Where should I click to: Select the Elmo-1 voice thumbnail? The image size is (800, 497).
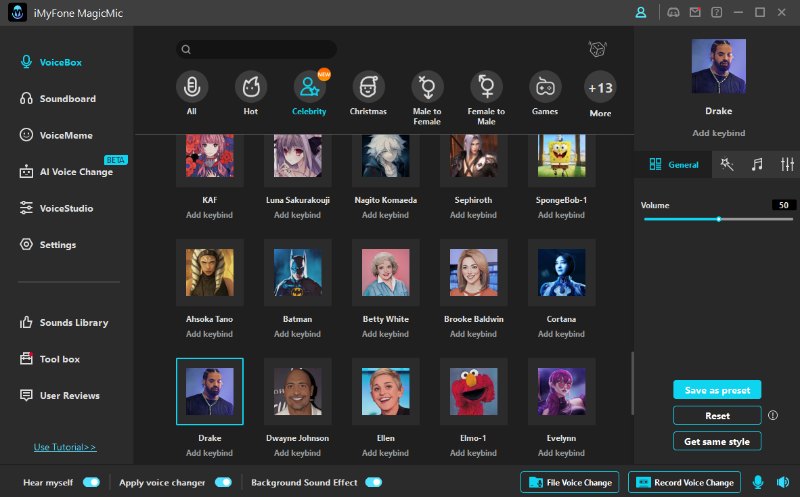point(473,391)
